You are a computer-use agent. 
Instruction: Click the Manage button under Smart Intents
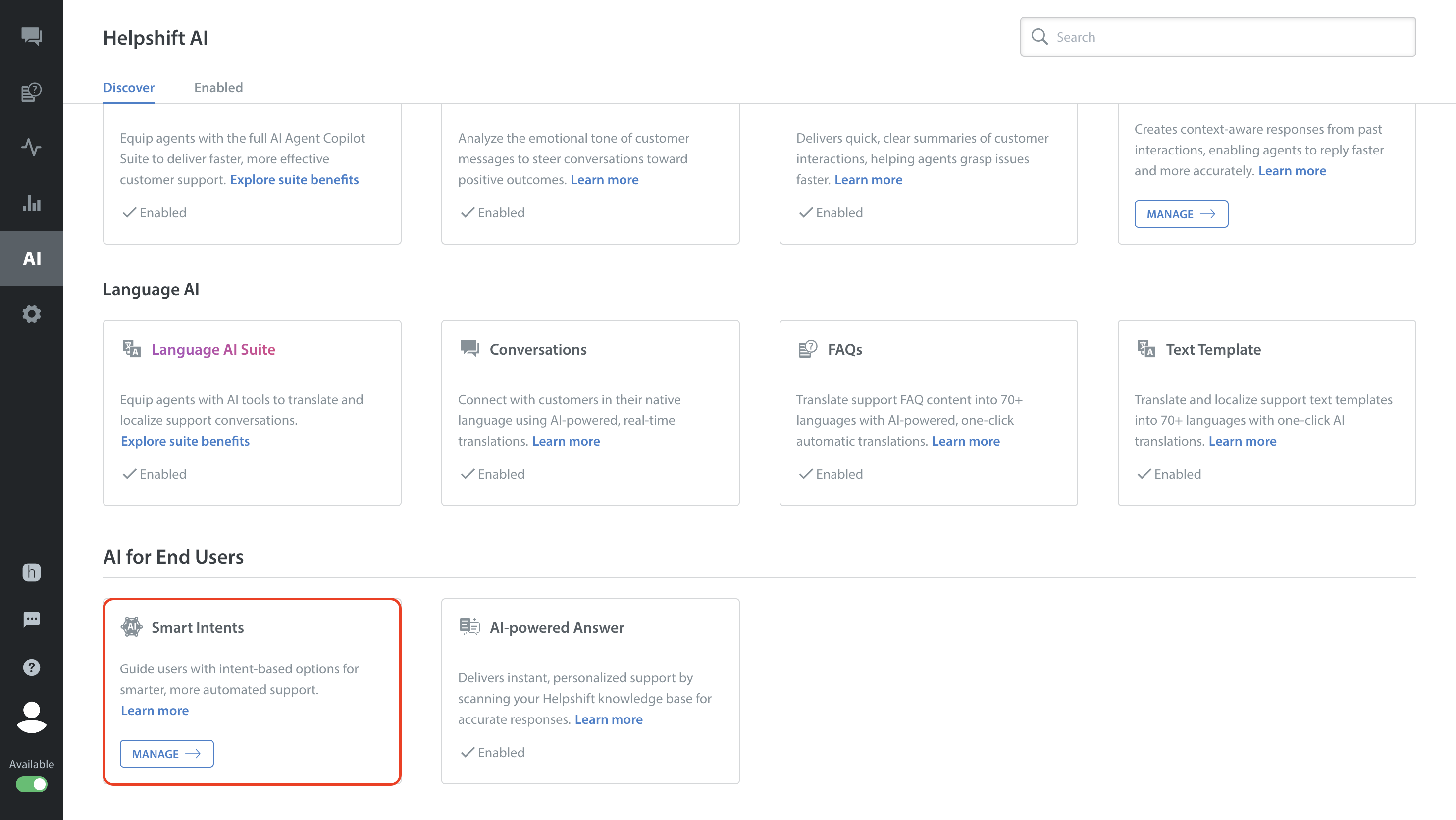(166, 753)
